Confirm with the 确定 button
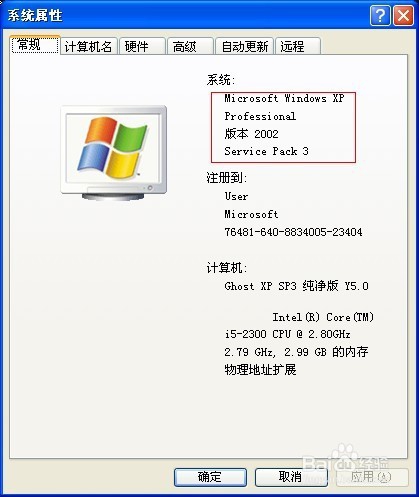This screenshot has height=497, width=419. (210, 477)
